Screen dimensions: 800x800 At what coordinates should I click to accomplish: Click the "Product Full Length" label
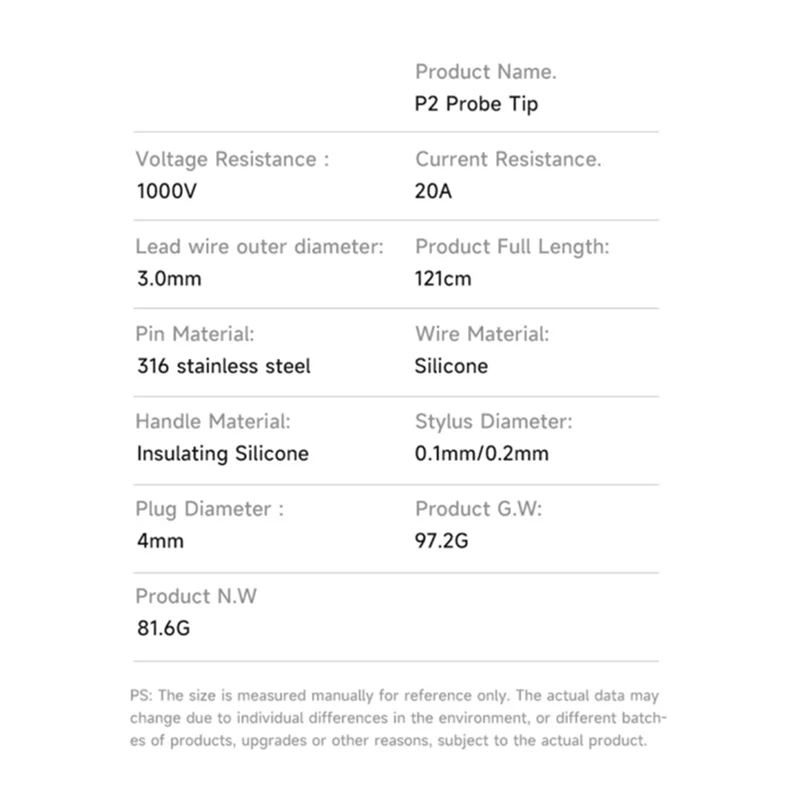[x=512, y=247]
